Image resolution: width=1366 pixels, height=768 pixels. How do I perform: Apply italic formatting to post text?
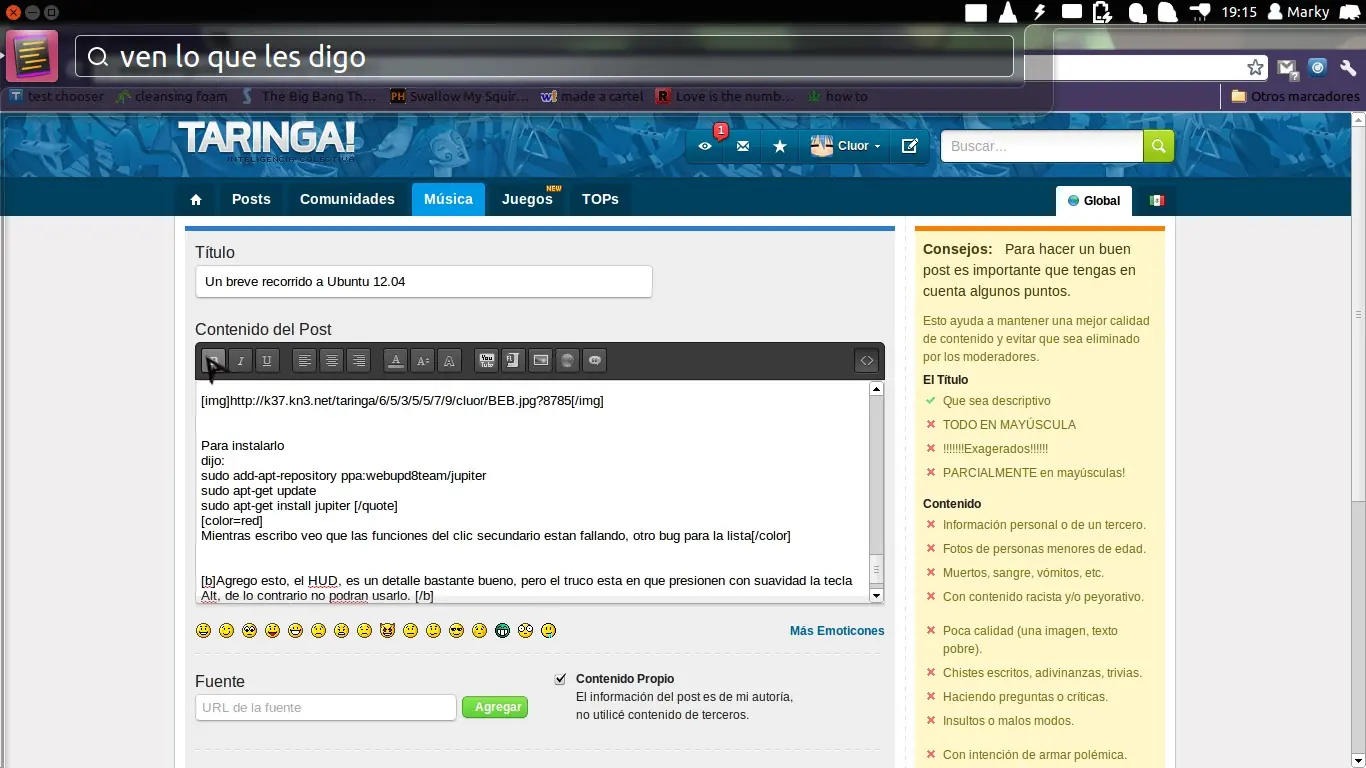pos(240,361)
